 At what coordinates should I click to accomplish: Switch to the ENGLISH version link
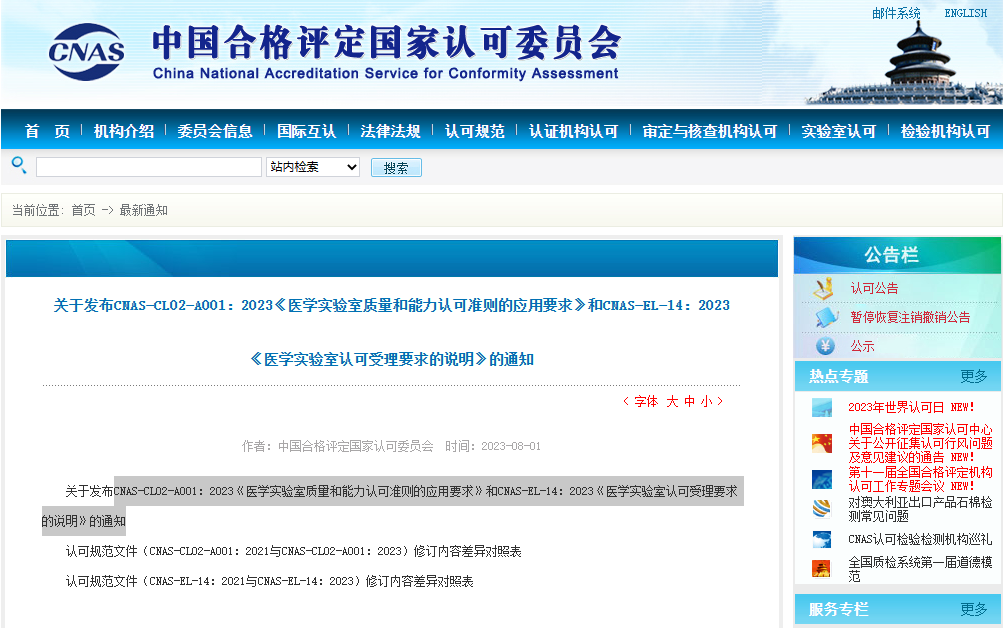965,13
